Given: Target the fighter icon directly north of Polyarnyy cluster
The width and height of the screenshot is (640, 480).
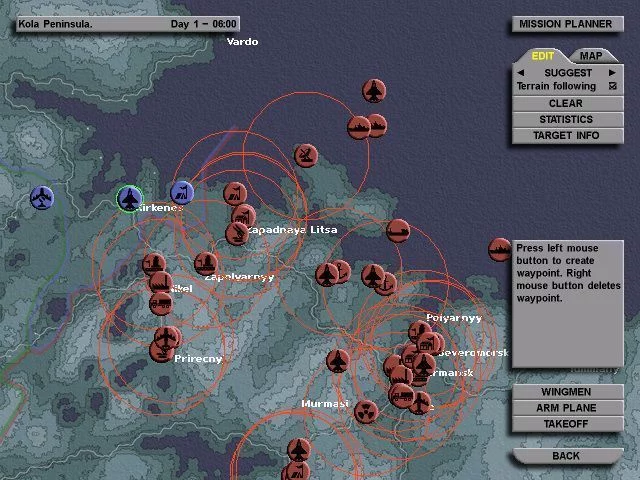Looking at the screenshot, I should (373, 276).
